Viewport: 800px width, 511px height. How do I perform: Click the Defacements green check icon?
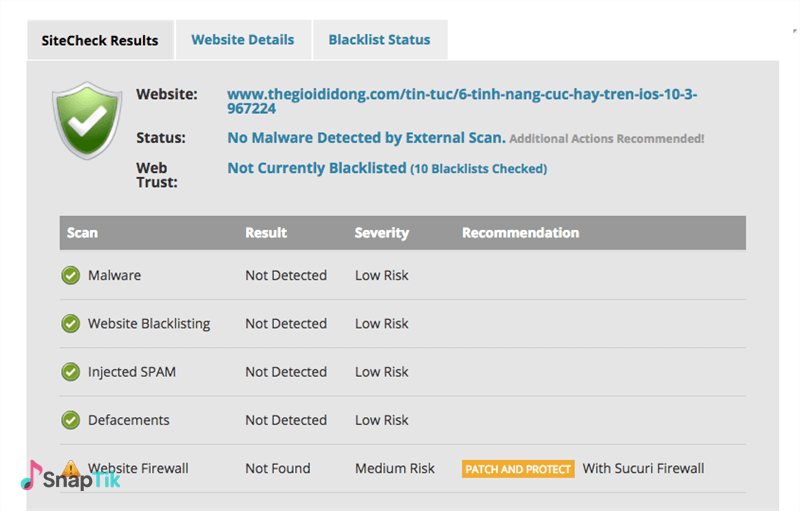click(x=70, y=420)
